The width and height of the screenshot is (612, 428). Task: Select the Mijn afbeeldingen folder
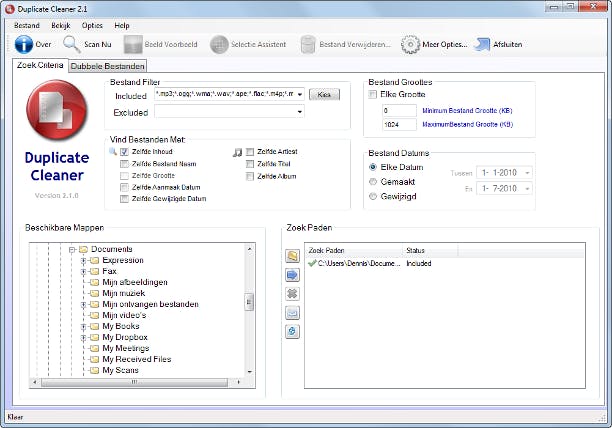135,282
